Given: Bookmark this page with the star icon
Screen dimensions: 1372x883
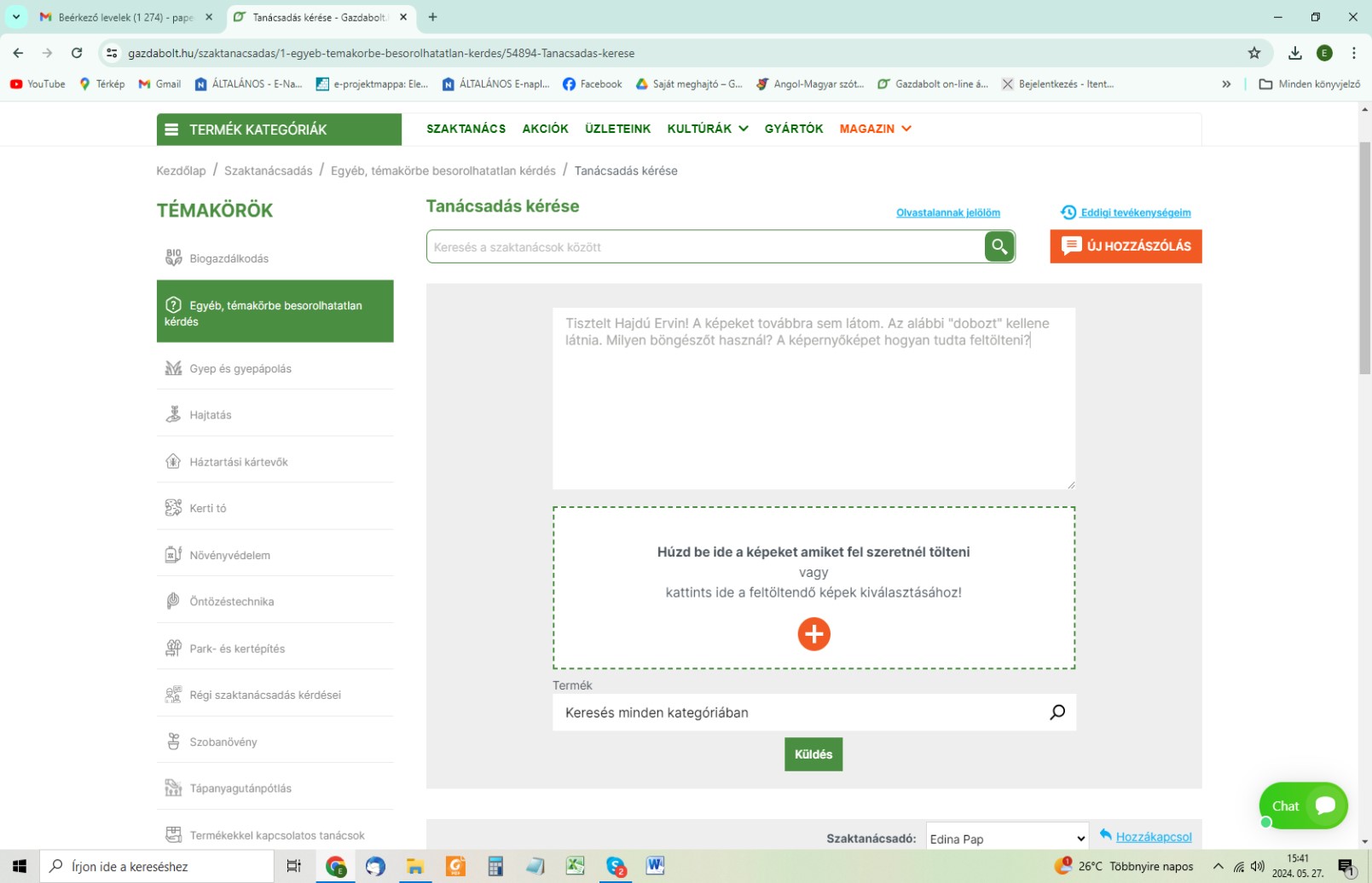Looking at the screenshot, I should point(1253,53).
